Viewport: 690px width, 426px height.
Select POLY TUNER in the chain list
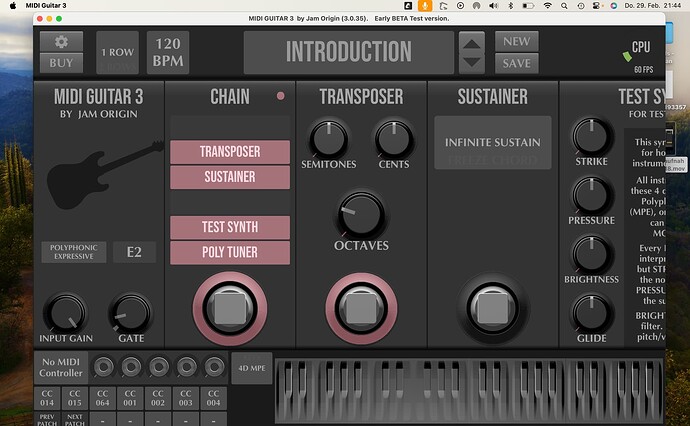(x=230, y=252)
